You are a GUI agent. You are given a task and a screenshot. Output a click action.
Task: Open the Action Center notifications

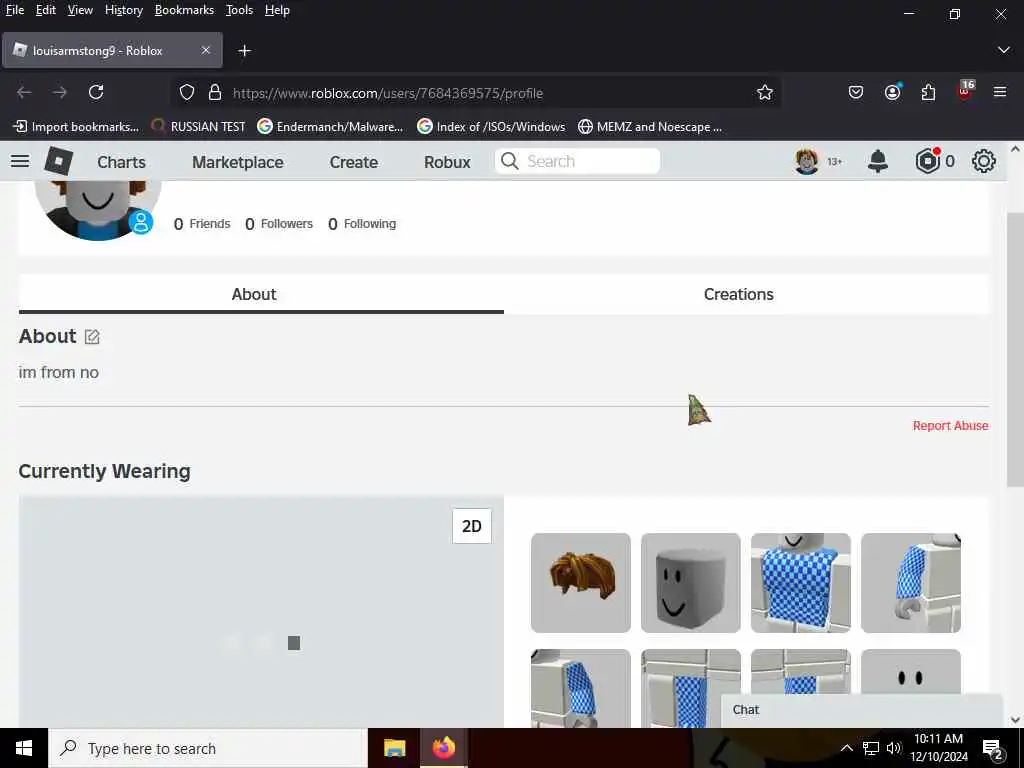click(x=993, y=749)
